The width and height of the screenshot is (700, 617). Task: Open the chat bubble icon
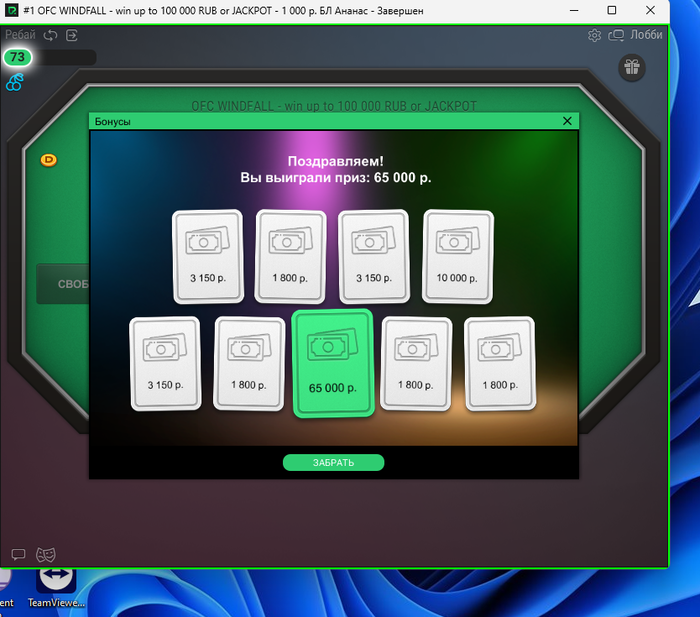tap(18, 554)
